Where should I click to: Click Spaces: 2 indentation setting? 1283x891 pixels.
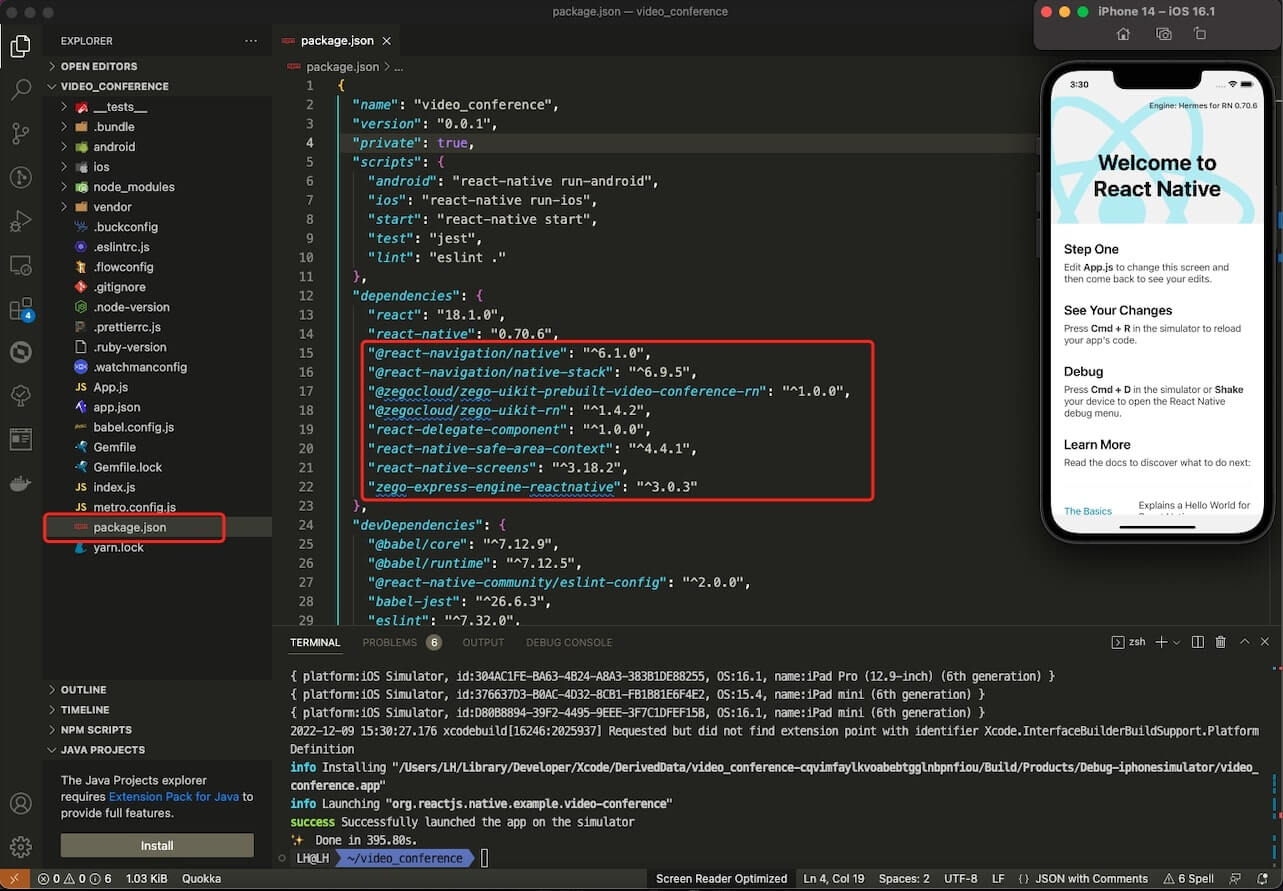(x=904, y=879)
